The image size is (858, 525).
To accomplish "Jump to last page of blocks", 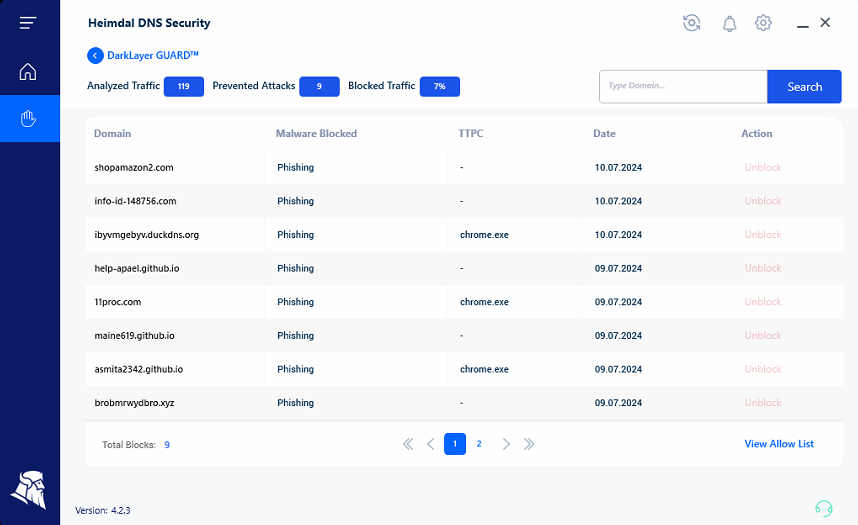I will (x=529, y=444).
